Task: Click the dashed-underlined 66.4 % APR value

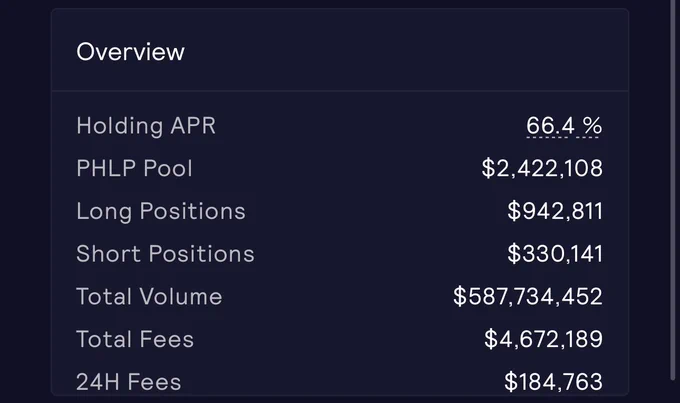Action: (564, 126)
